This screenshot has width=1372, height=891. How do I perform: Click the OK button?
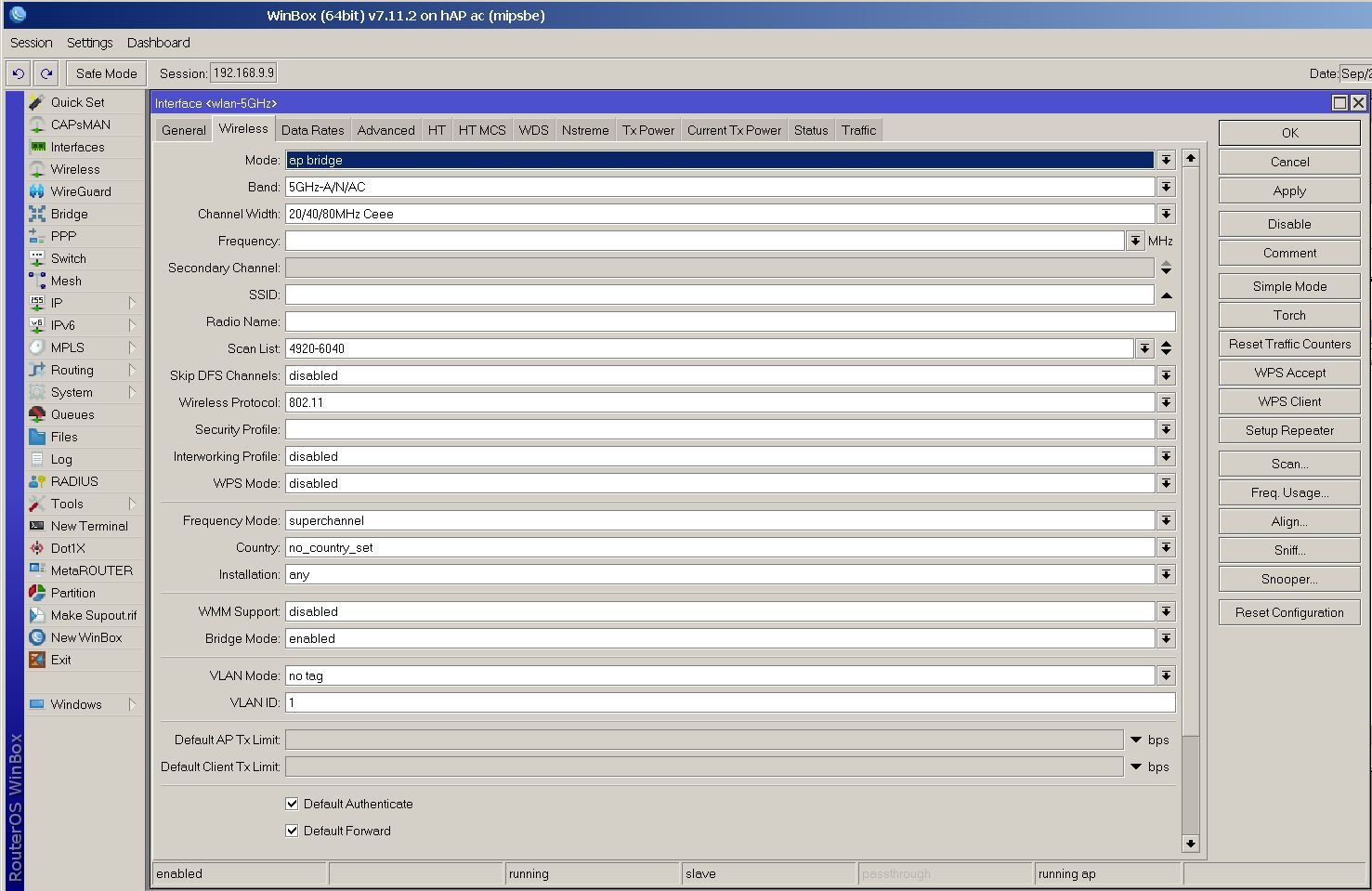(x=1289, y=133)
